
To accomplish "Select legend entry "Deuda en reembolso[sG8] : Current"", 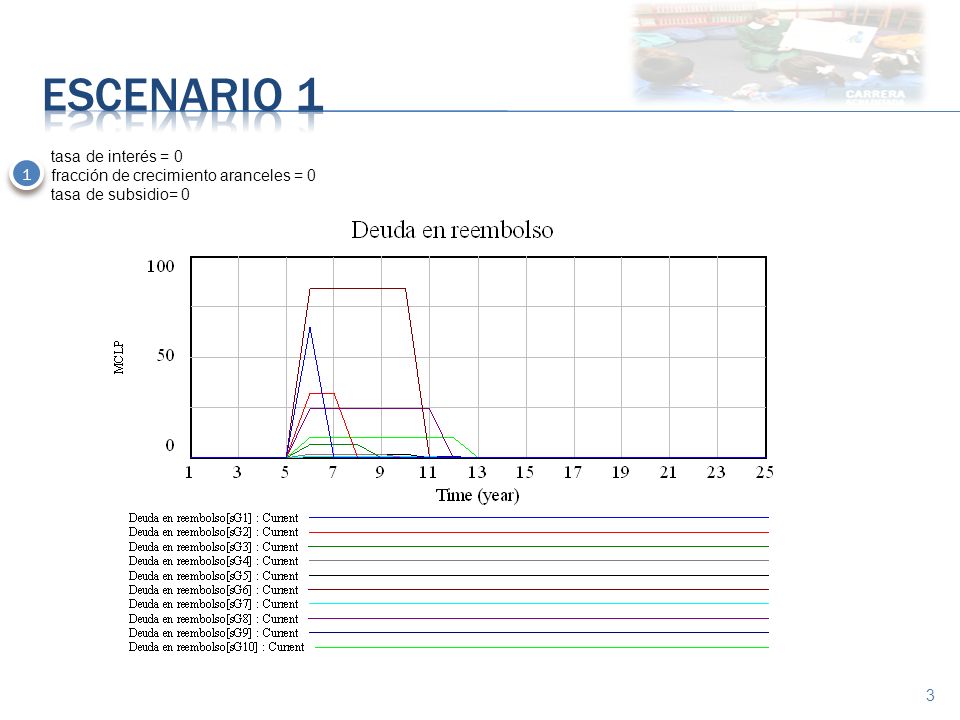I will pos(213,618).
